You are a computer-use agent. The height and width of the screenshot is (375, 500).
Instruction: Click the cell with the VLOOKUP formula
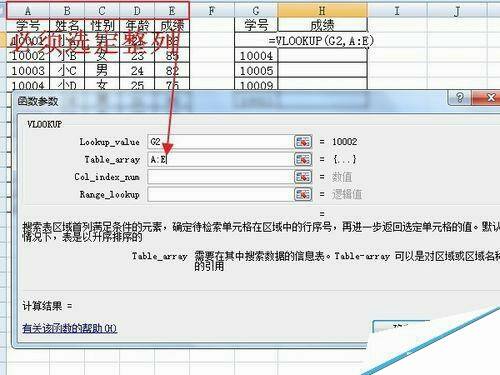pyautogui.click(x=322, y=41)
